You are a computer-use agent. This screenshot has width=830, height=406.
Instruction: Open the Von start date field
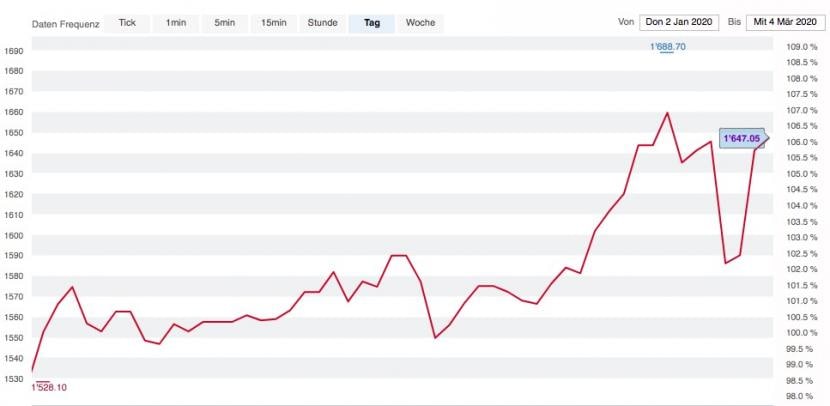pos(679,22)
